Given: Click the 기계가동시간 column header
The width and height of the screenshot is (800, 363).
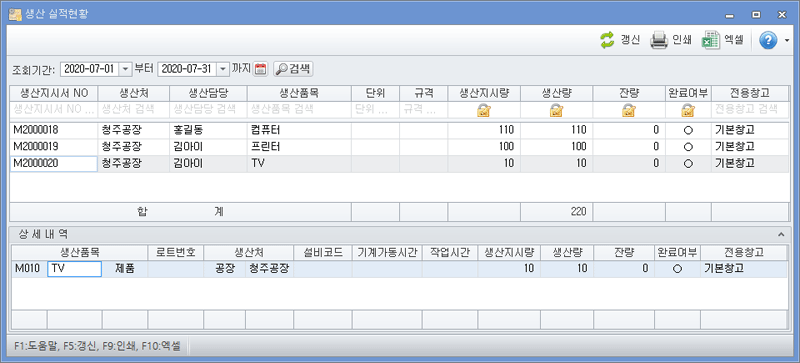Looking at the screenshot, I should [387, 253].
